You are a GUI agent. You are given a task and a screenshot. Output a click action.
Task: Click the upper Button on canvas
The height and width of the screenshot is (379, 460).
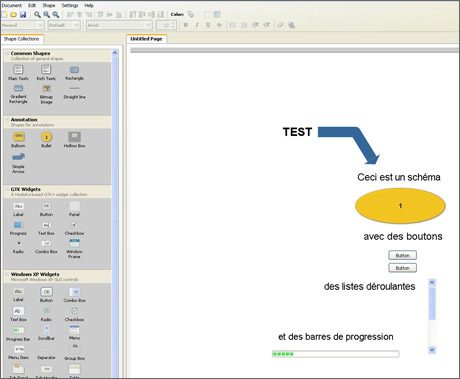tap(403, 255)
